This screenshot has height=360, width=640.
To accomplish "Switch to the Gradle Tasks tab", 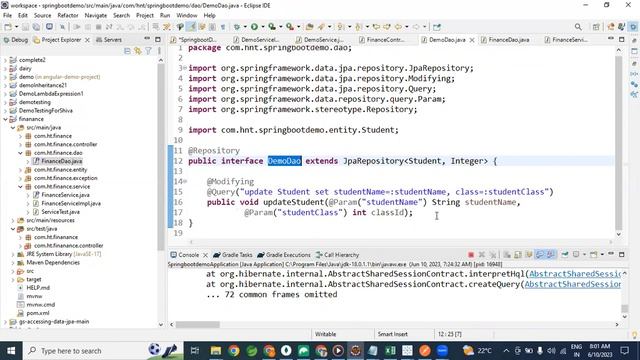I will click(x=233, y=255).
